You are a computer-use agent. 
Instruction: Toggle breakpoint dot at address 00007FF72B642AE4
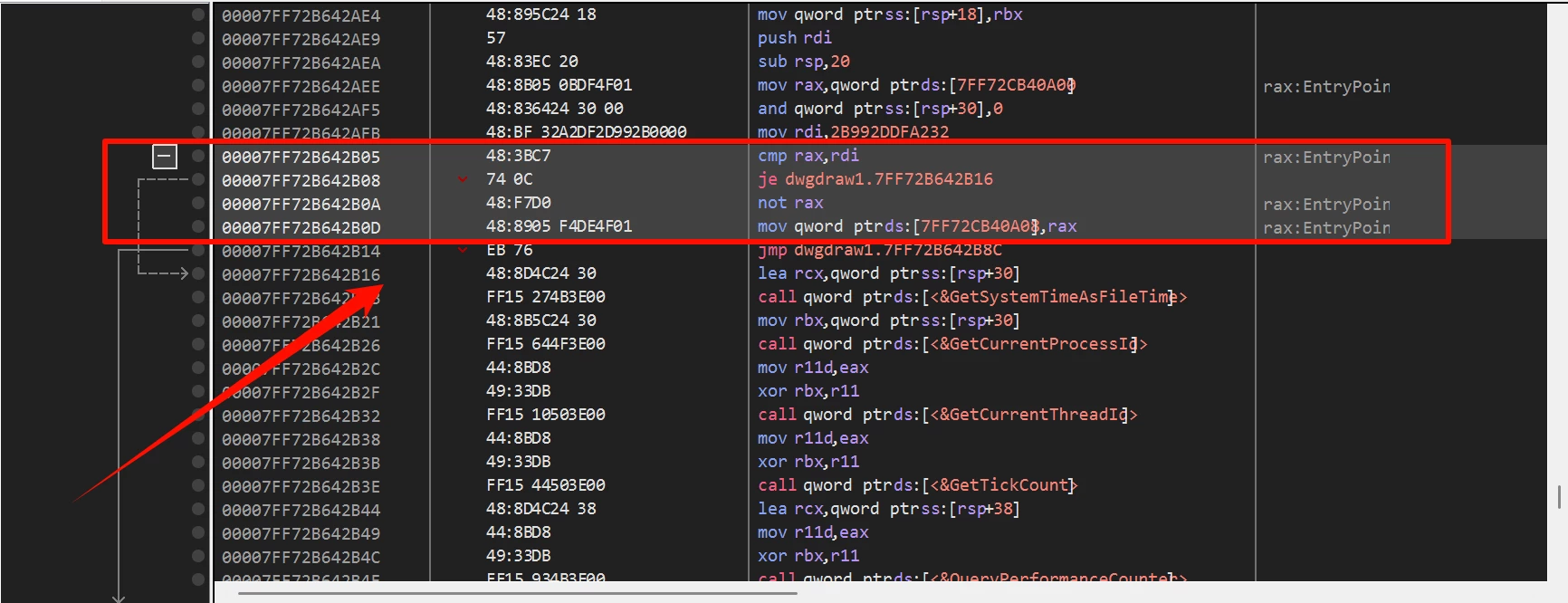coord(198,14)
